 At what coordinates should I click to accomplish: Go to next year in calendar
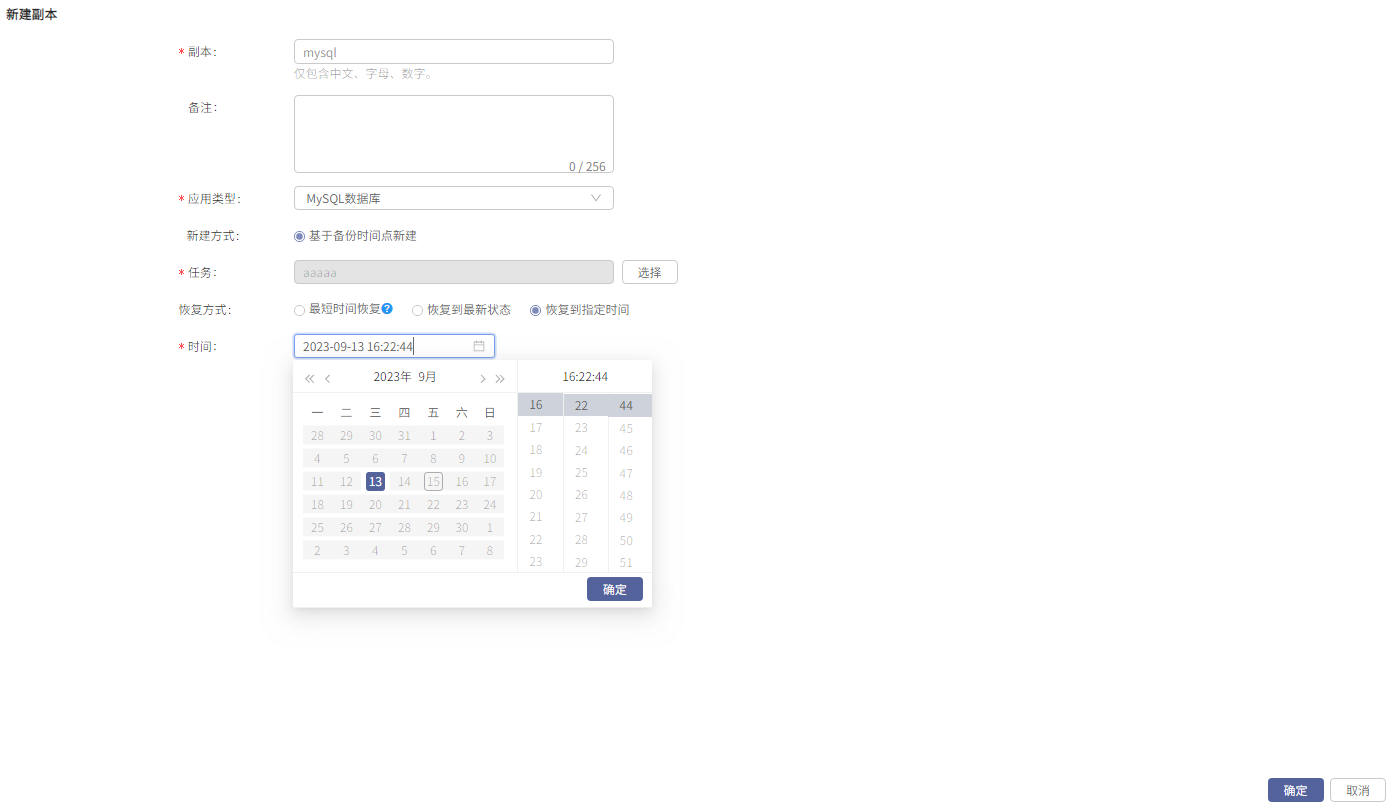pos(500,378)
